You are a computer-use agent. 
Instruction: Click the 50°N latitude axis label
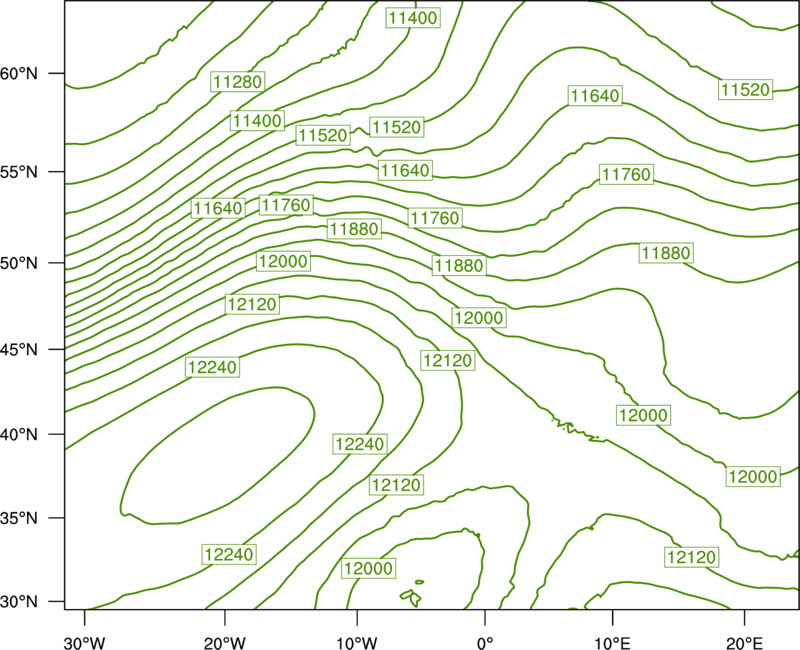tap(19, 263)
